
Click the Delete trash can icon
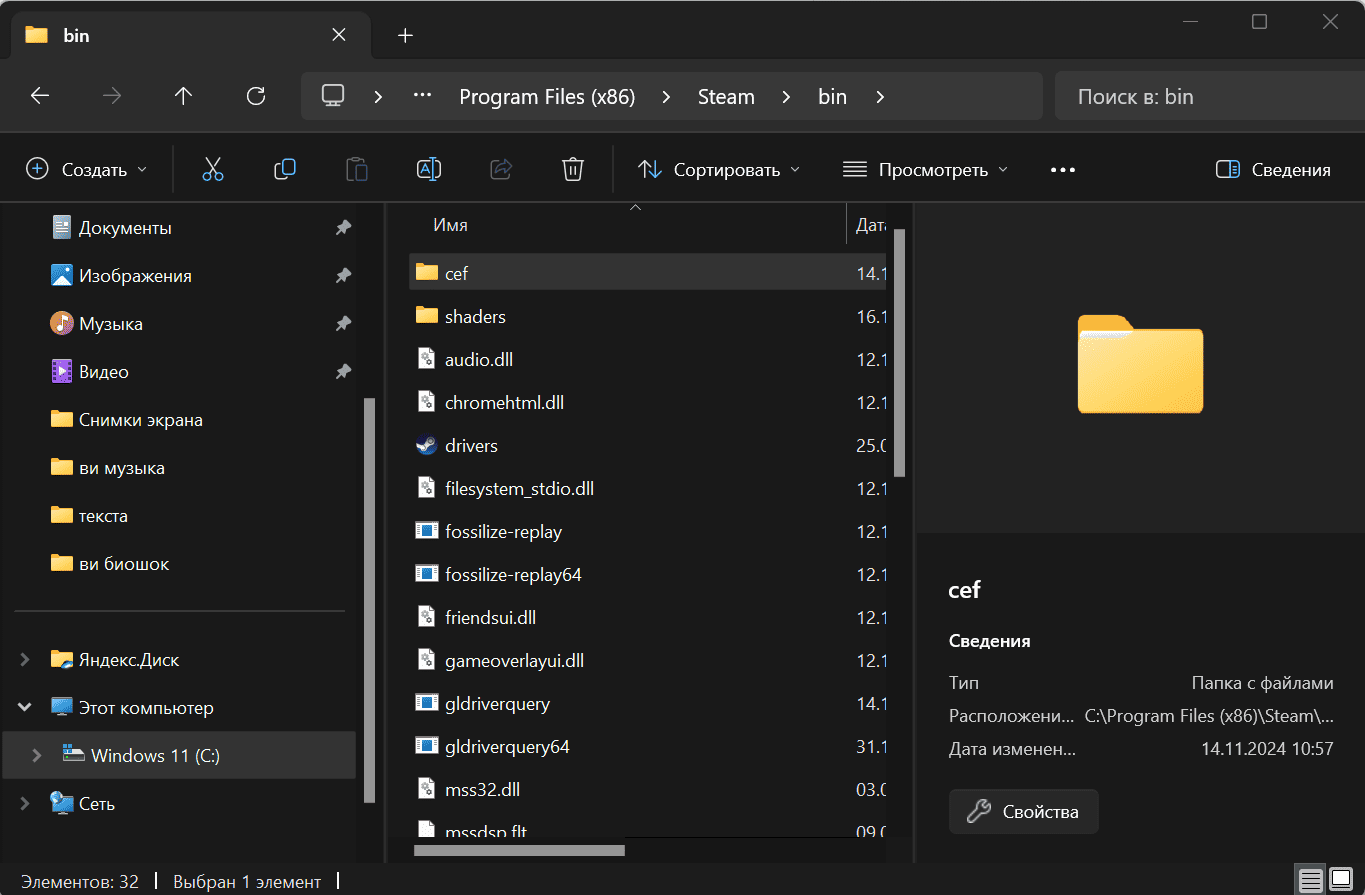pyautogui.click(x=573, y=169)
